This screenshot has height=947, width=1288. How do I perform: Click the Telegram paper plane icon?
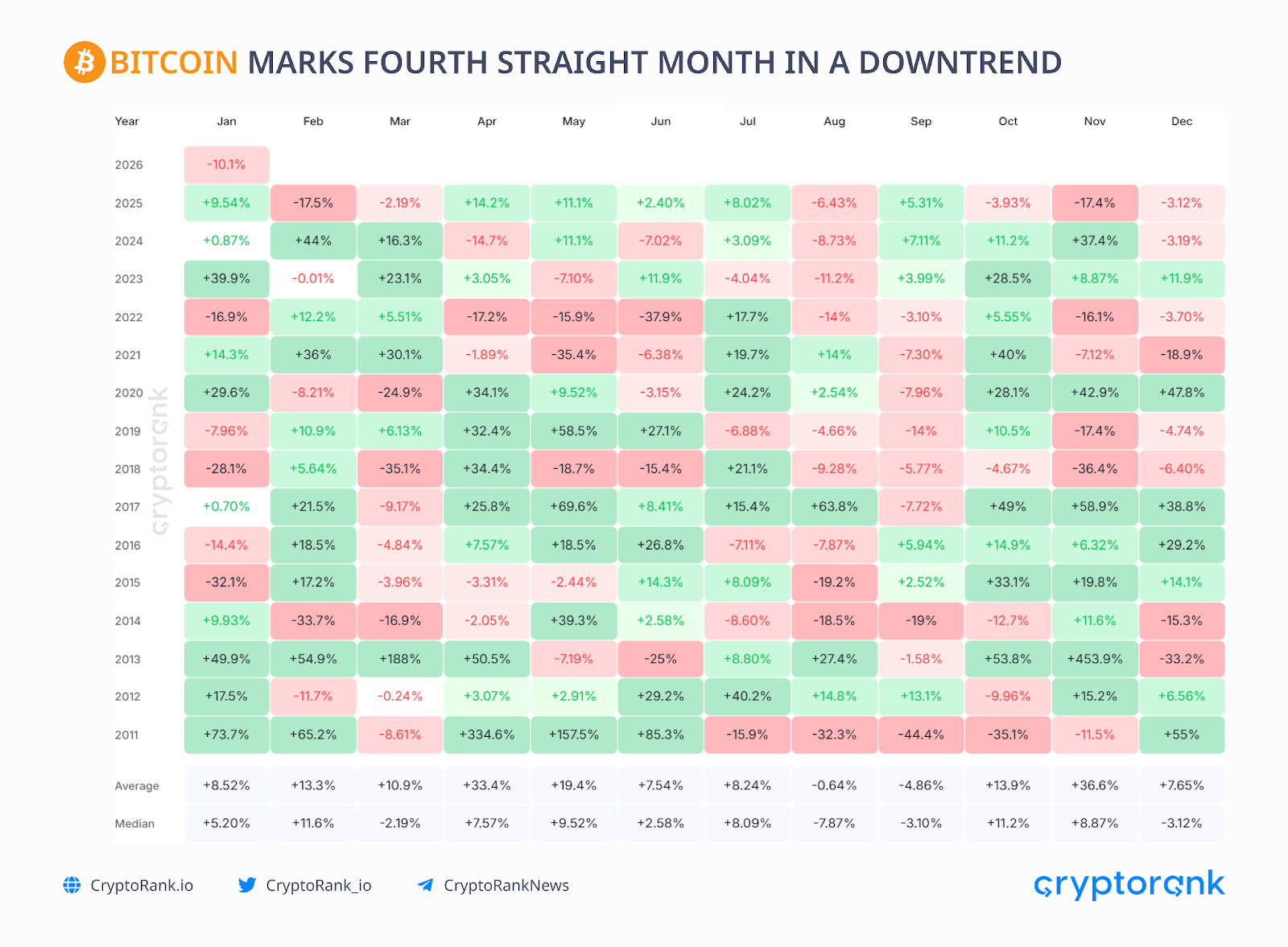click(x=425, y=885)
